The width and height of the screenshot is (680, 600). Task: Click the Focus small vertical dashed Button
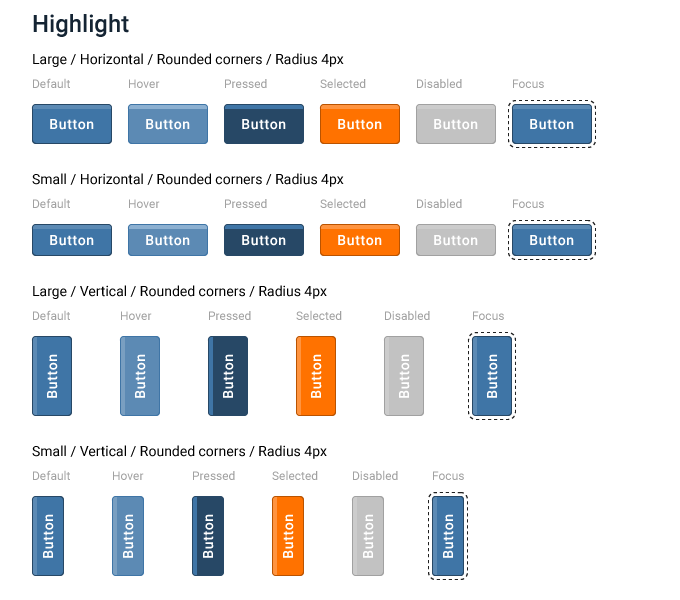click(448, 536)
